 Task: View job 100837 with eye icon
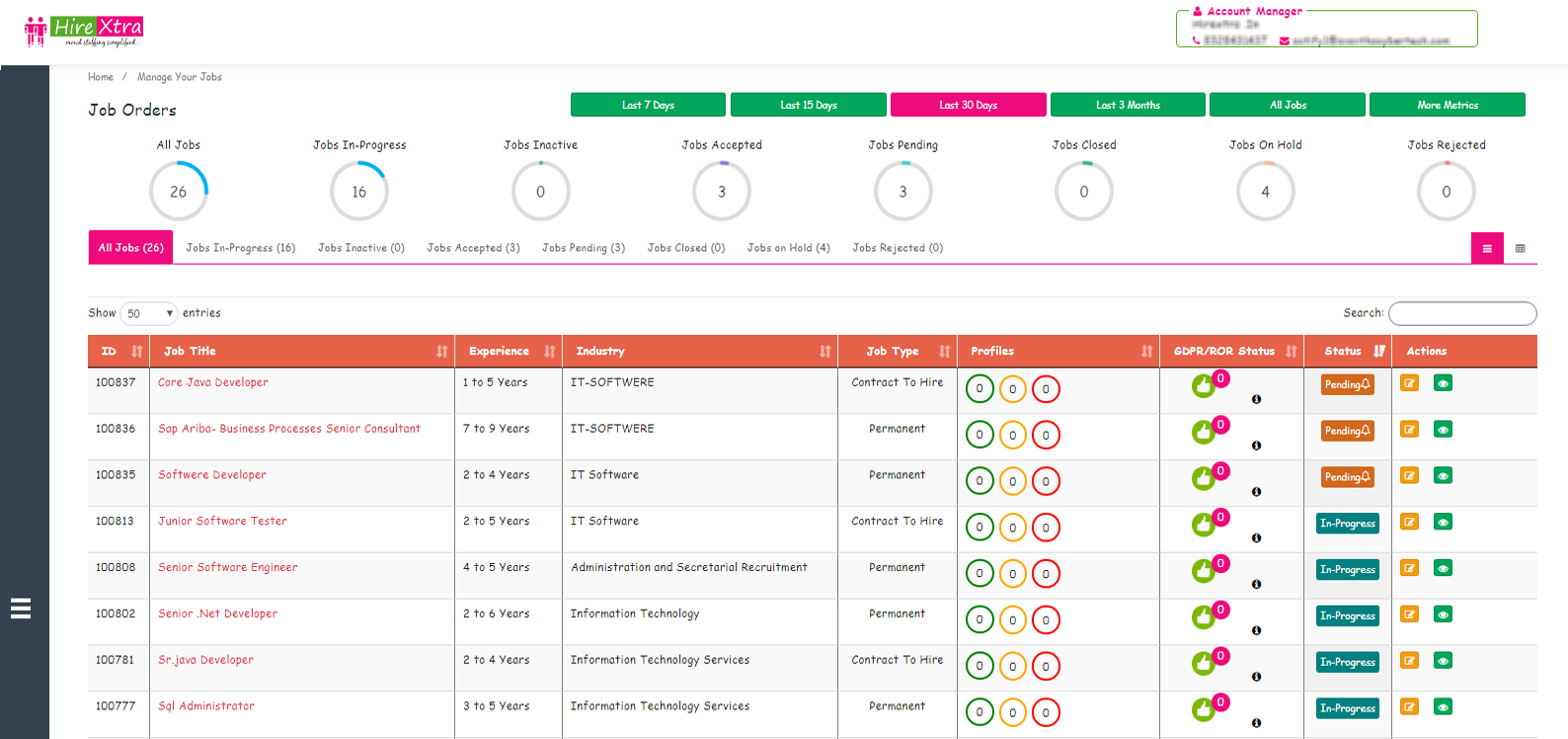pos(1443,383)
